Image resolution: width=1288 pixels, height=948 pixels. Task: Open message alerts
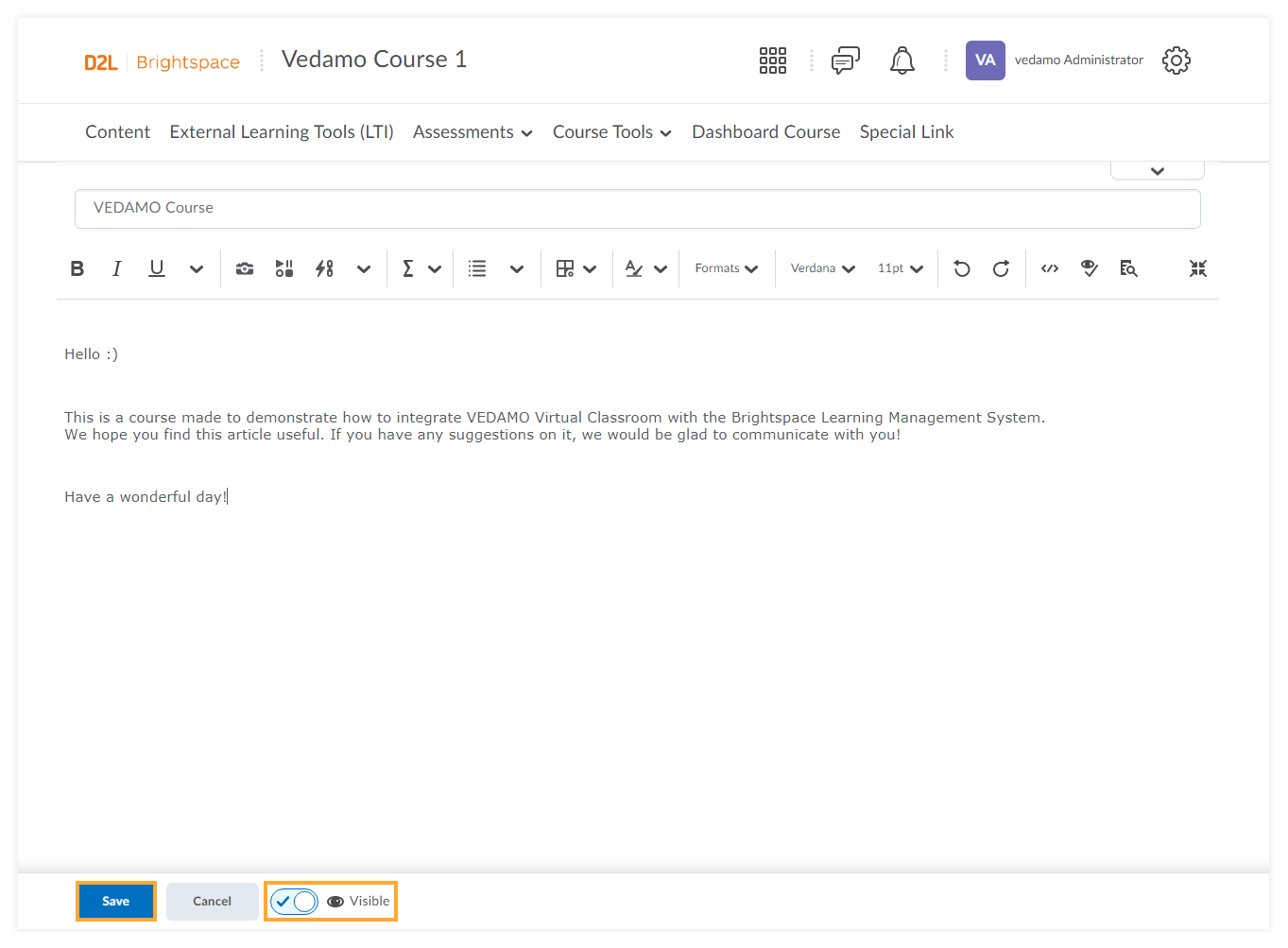(x=846, y=60)
